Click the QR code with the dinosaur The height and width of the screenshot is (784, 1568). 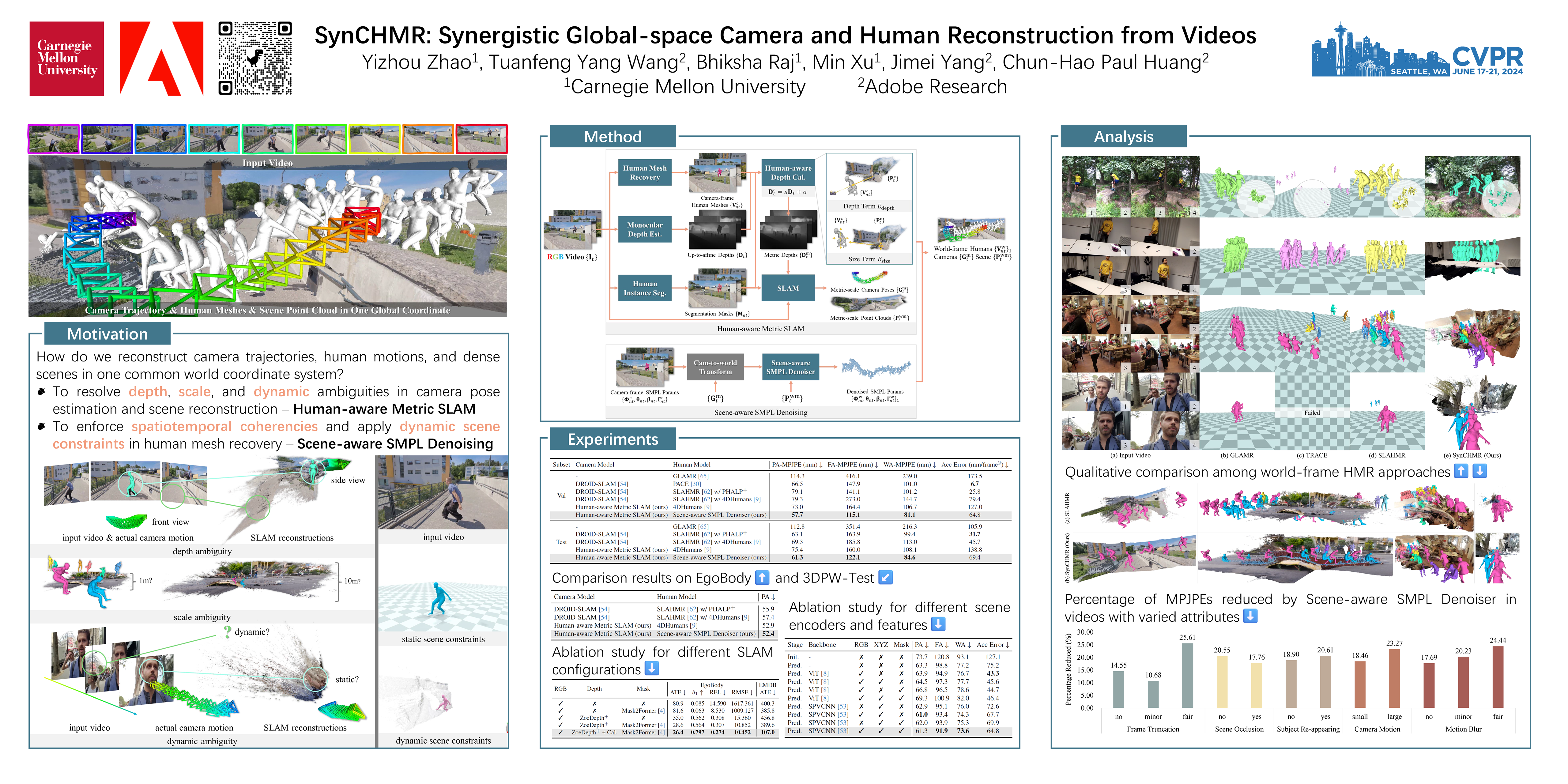point(255,58)
